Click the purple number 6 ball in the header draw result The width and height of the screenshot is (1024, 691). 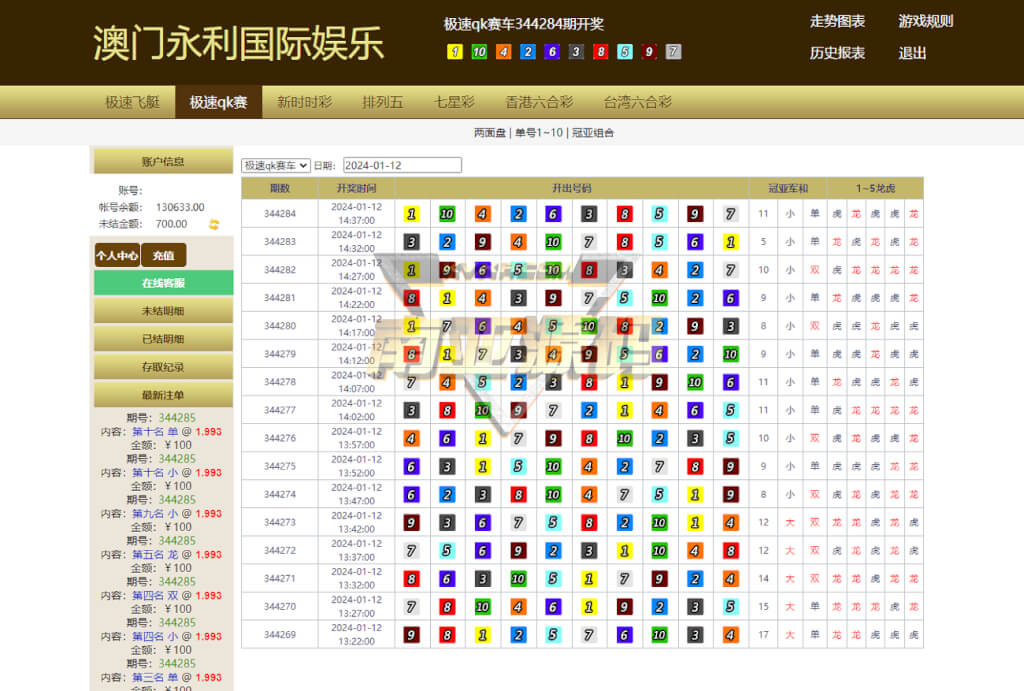coord(552,52)
